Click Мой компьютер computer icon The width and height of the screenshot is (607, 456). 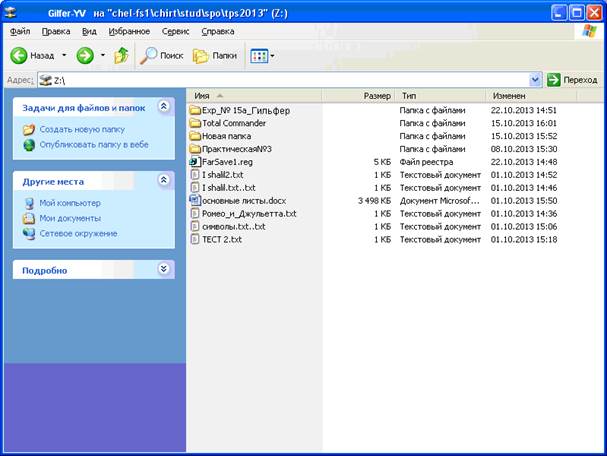pos(29,203)
